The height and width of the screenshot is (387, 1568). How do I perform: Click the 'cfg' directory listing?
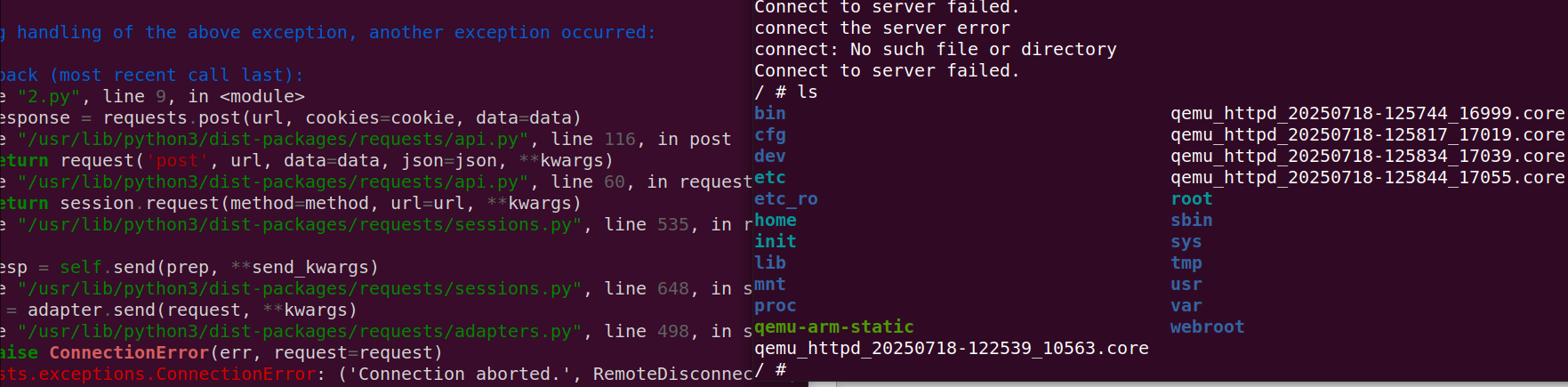click(x=770, y=135)
